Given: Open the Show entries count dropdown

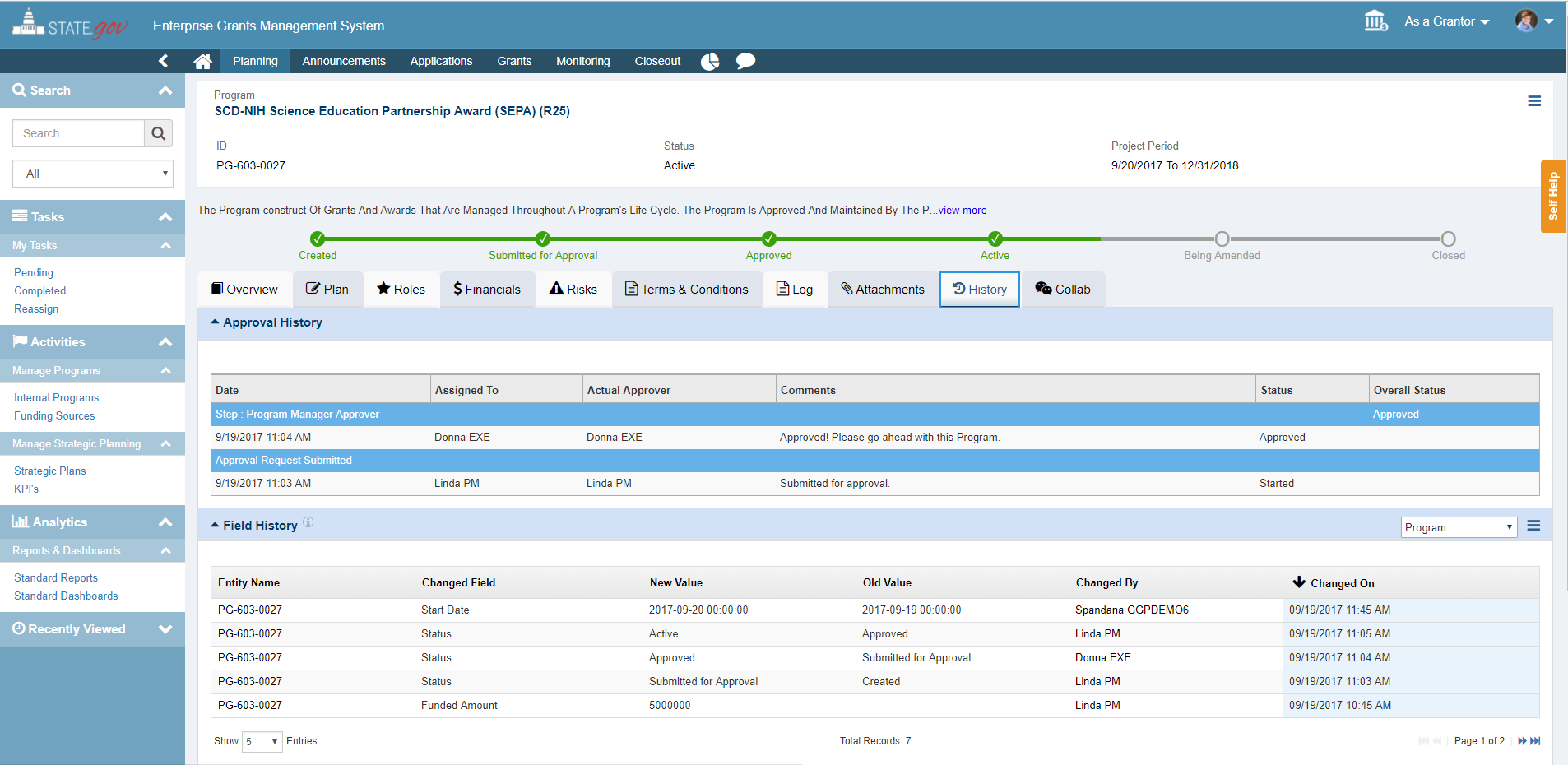Looking at the screenshot, I should (x=262, y=741).
